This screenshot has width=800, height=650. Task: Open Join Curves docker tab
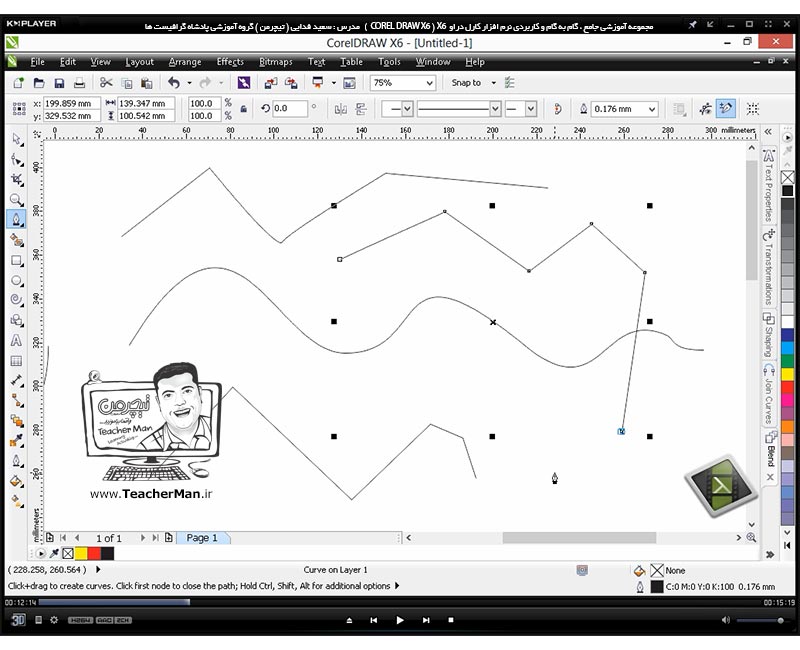[769, 394]
